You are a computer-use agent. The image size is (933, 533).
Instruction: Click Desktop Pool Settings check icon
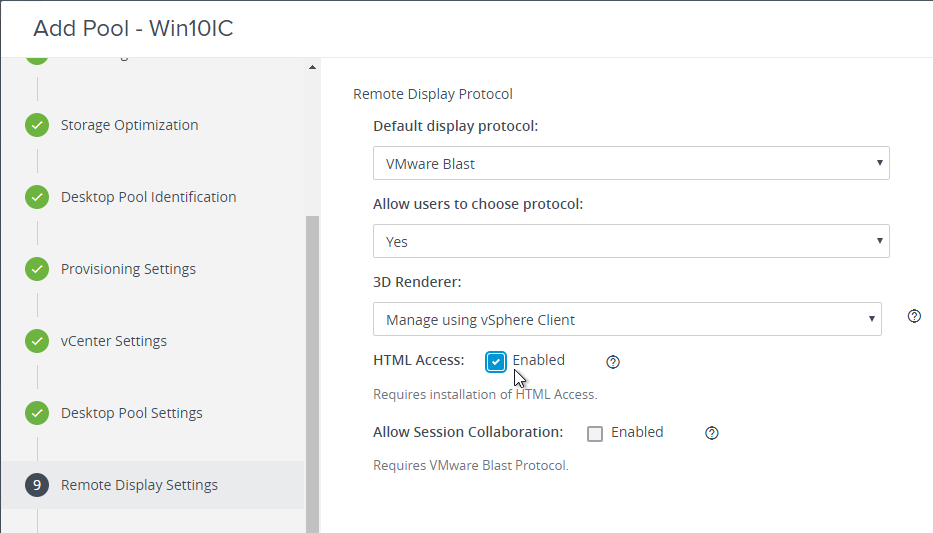click(37, 413)
